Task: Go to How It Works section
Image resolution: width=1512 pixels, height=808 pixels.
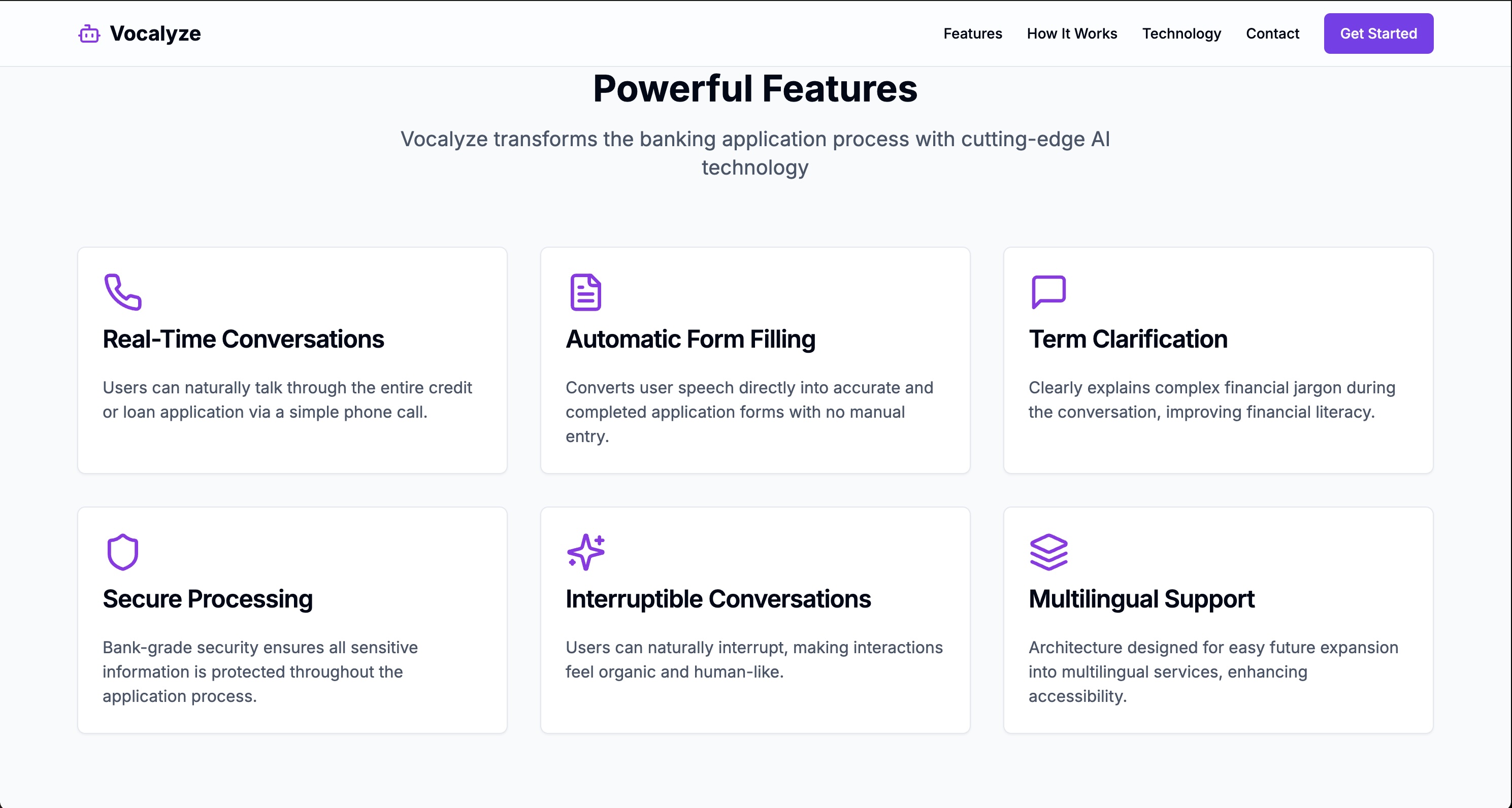Action: pyautogui.click(x=1072, y=33)
